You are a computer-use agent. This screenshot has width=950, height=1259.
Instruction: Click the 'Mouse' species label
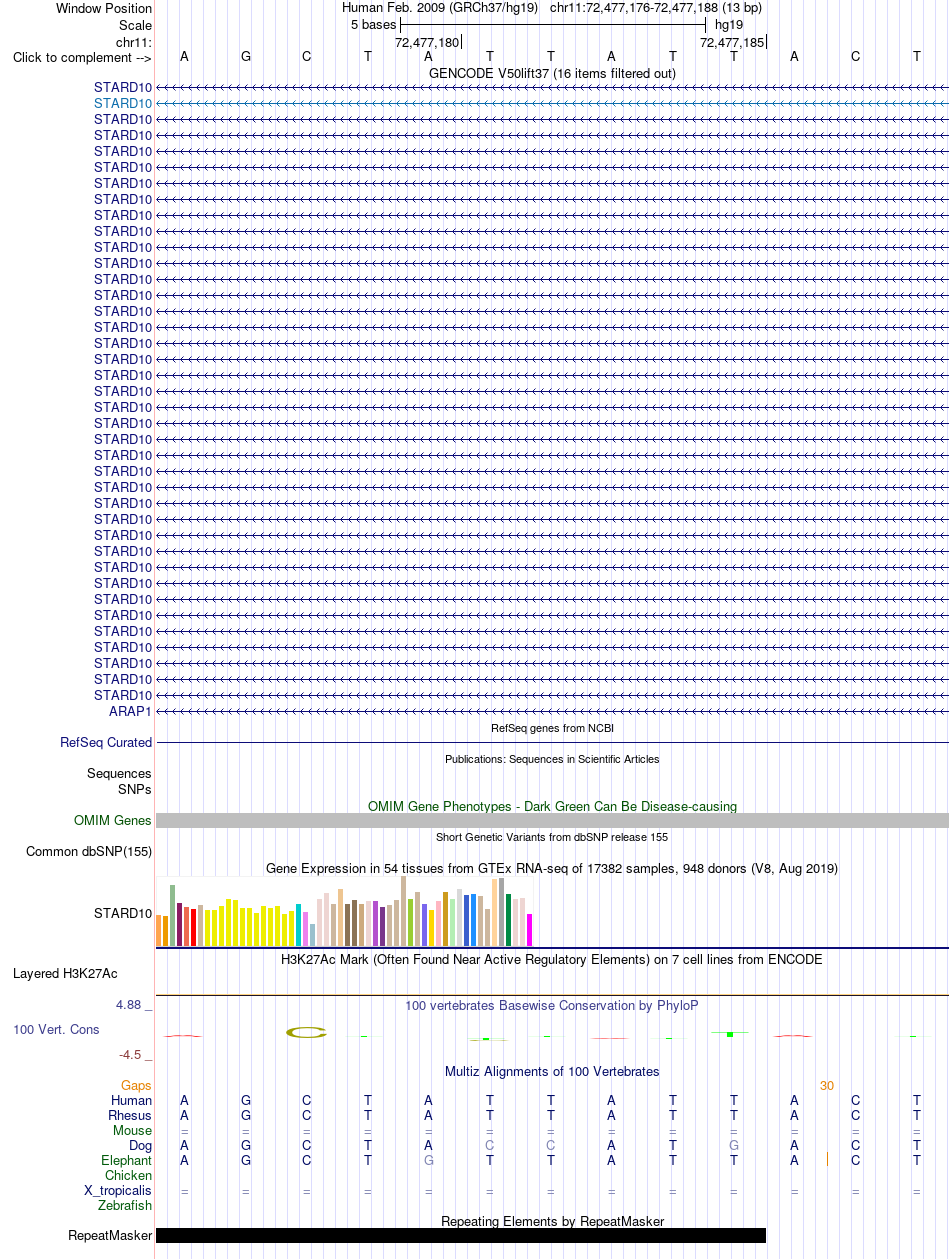tap(133, 1130)
